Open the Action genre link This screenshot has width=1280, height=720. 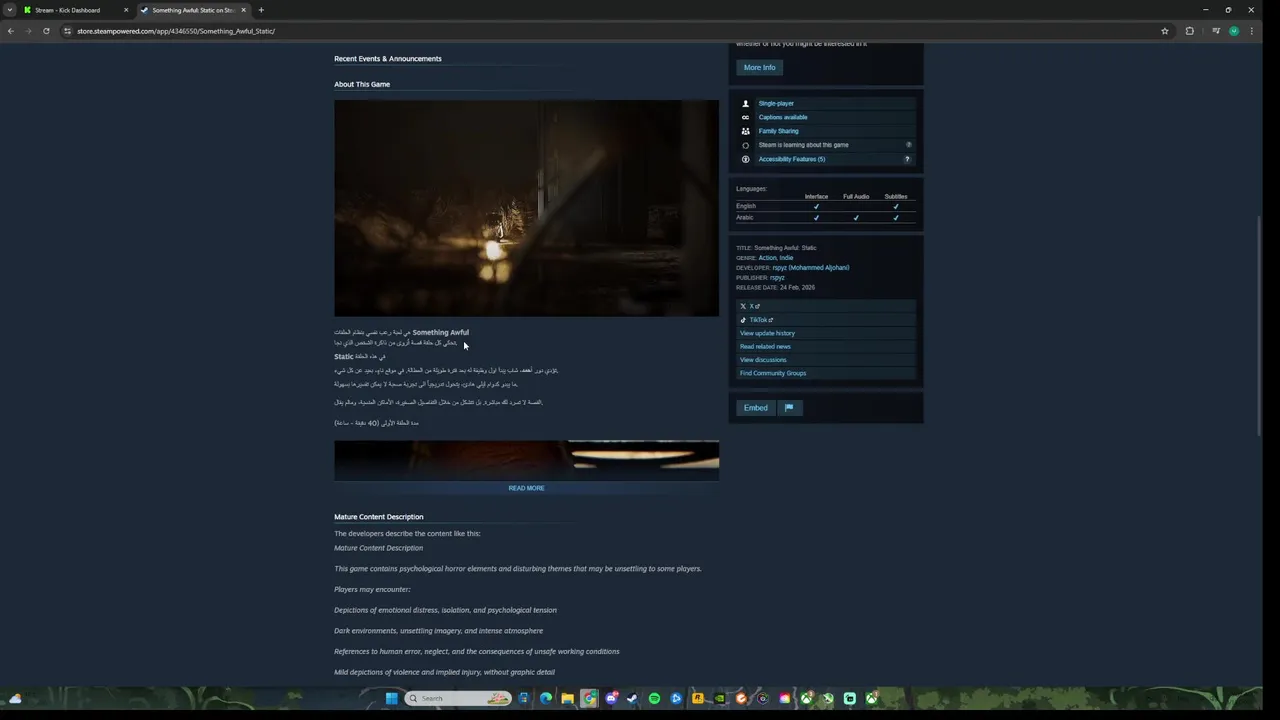[x=767, y=258]
